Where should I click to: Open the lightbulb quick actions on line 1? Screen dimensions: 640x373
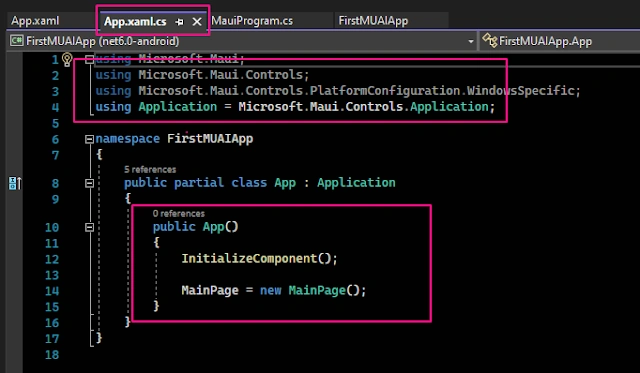point(67,60)
